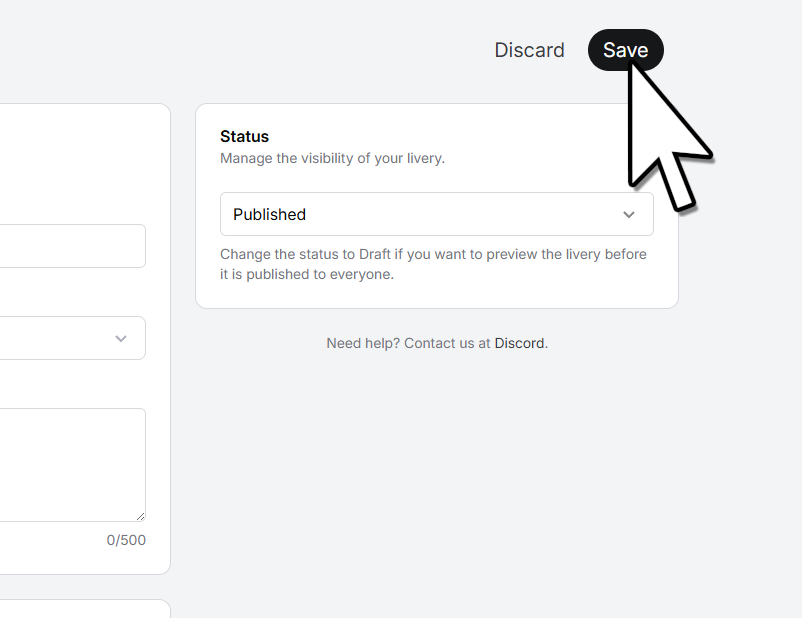The height and width of the screenshot is (618, 802).
Task: Open the Discord help link
Action: tap(520, 343)
